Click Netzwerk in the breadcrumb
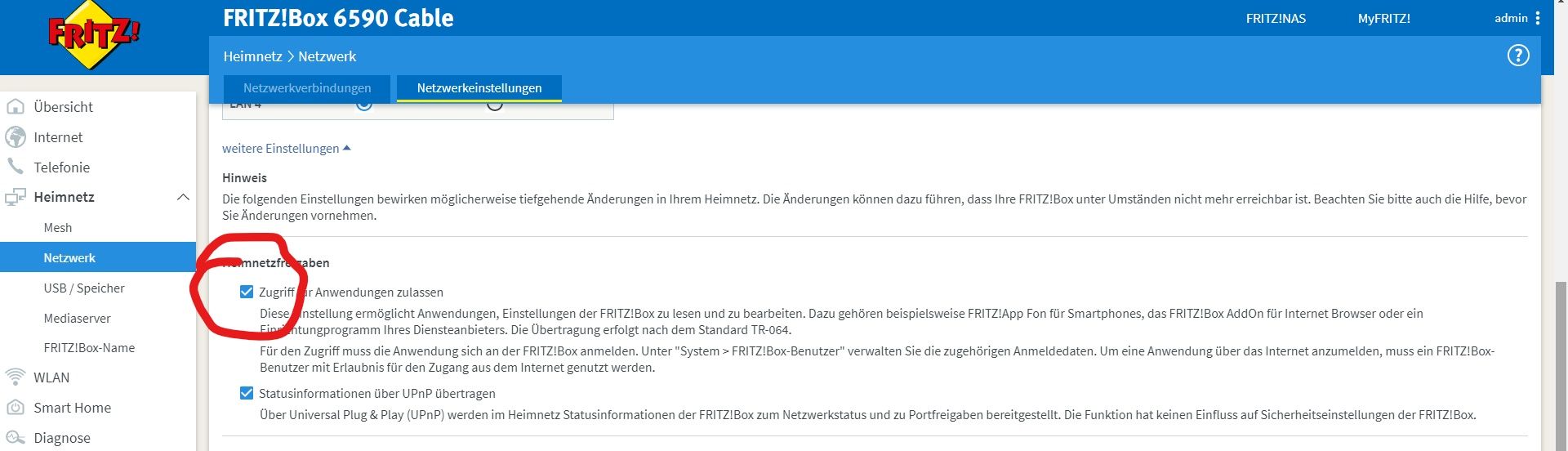The height and width of the screenshot is (451, 1568). [x=327, y=56]
